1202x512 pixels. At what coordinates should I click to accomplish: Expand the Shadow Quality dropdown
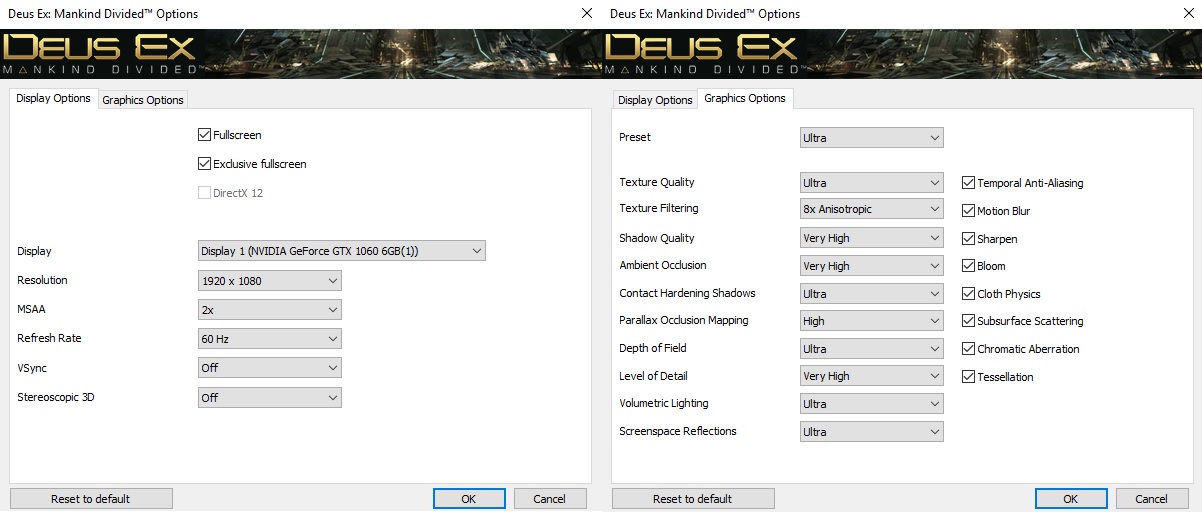point(872,238)
